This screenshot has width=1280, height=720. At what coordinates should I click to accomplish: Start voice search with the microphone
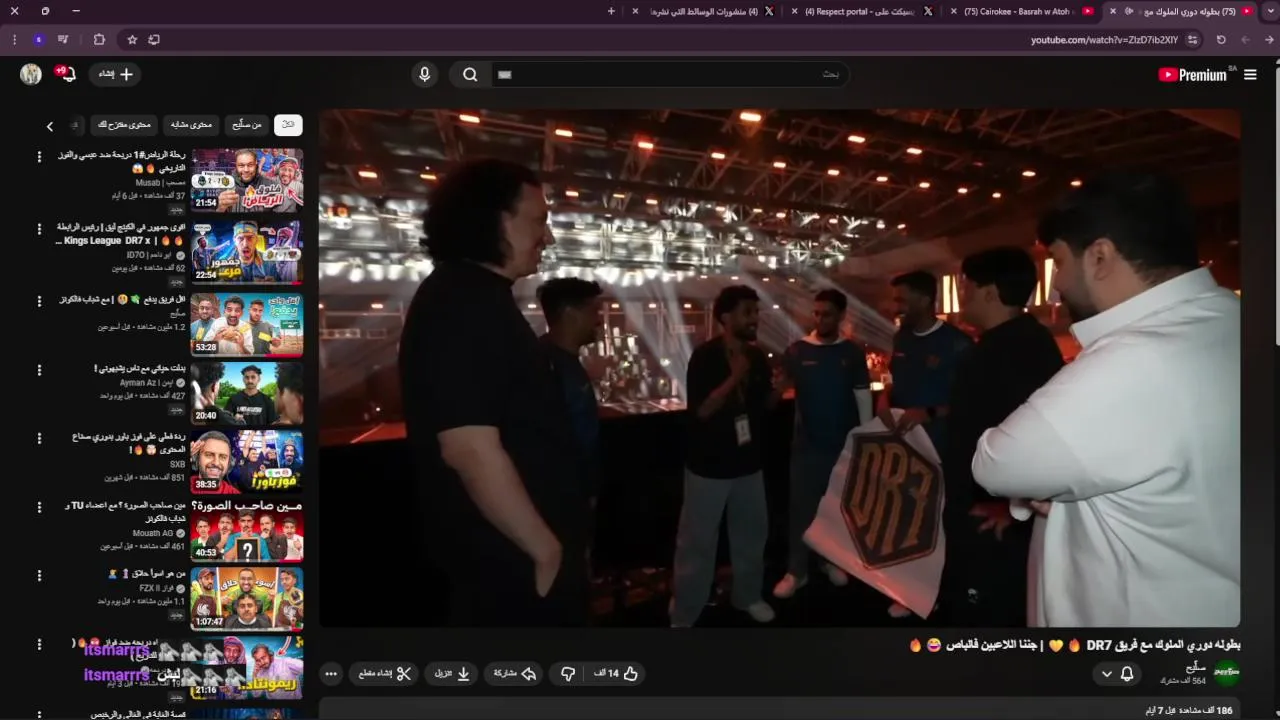pos(425,74)
